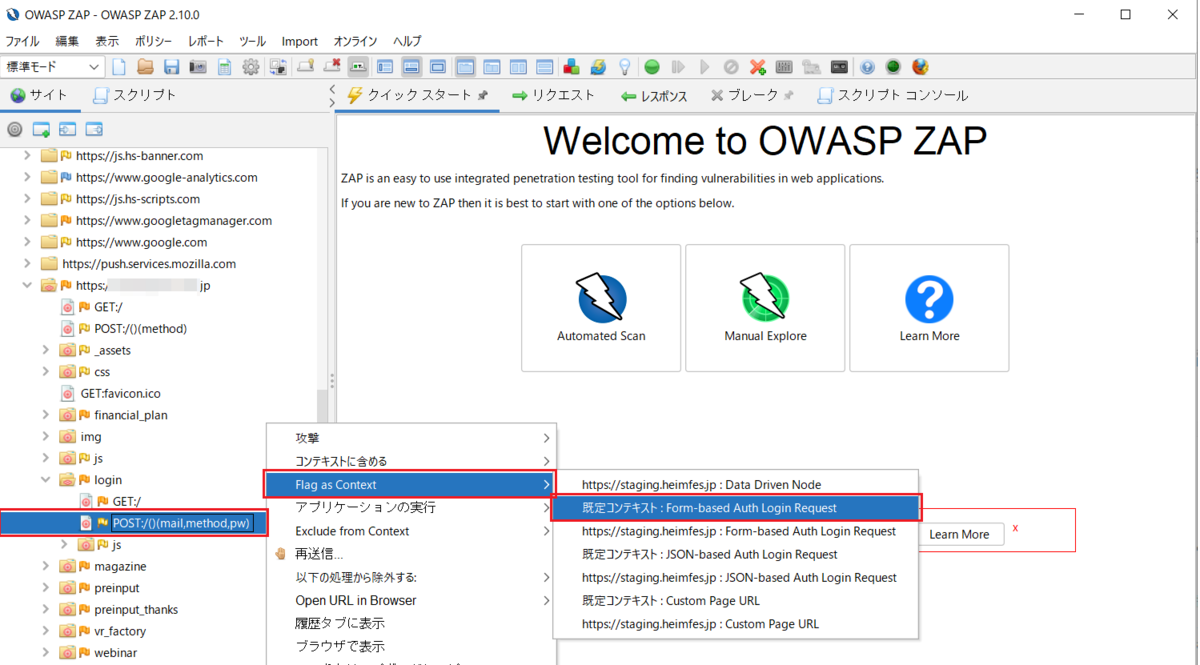Switch to the スクリプト tab in the left panel
Image resolution: width=1200 pixels, height=665 pixels.
click(x=134, y=95)
